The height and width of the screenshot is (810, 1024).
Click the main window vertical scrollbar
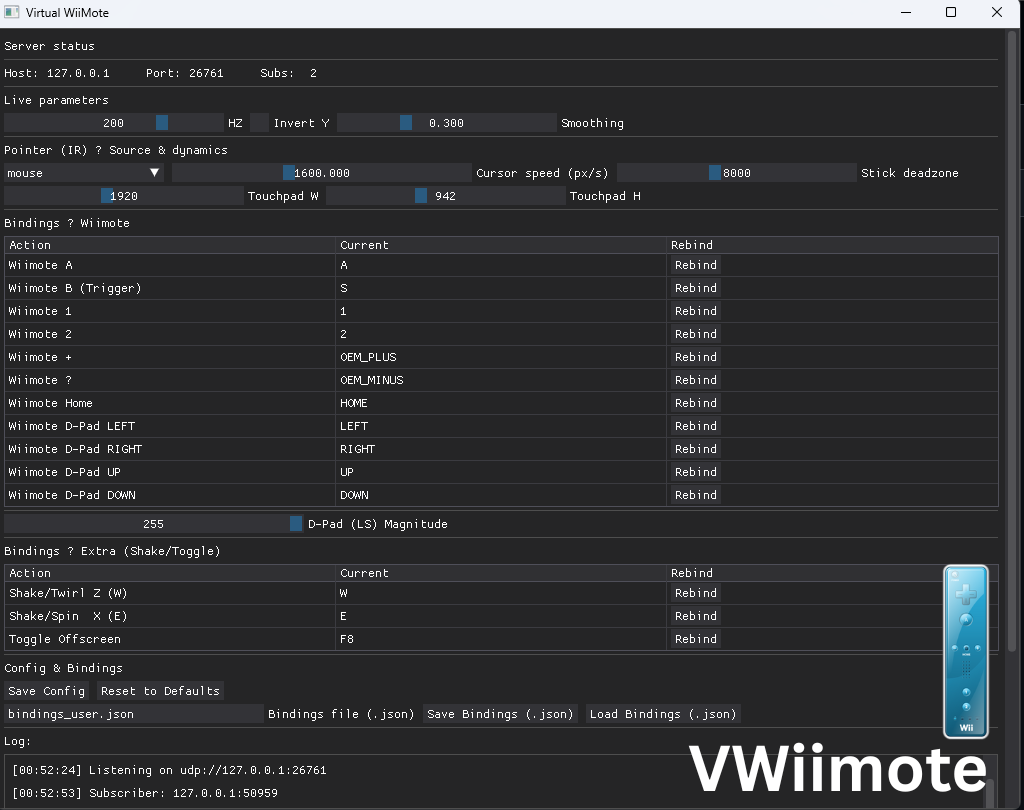pos(1012,340)
